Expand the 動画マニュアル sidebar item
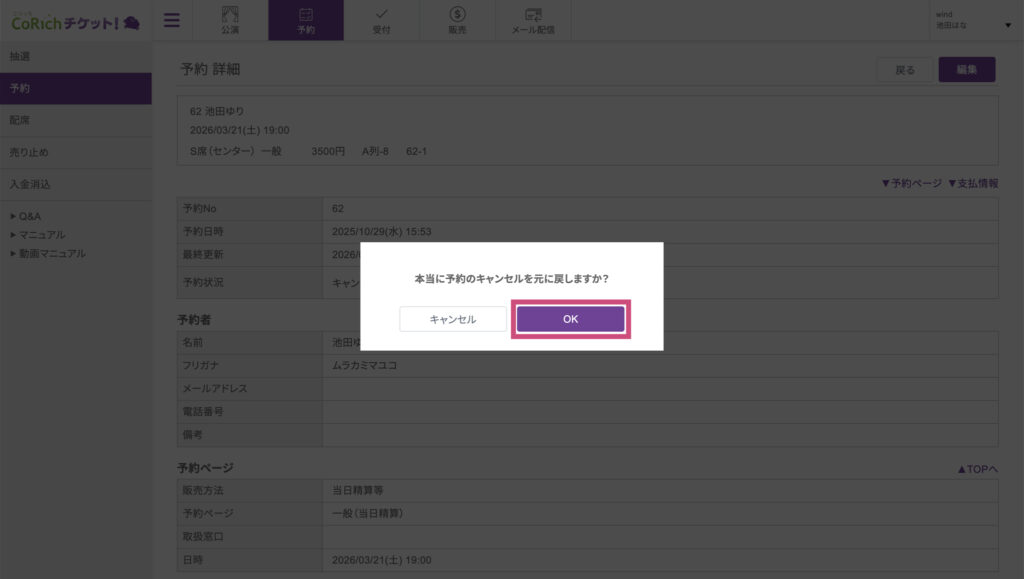 coord(51,254)
